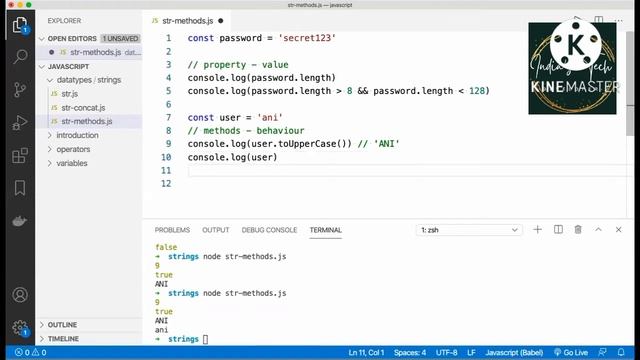This screenshot has height=360, width=640.
Task: Switch to the Problems tab
Action: 172,230
